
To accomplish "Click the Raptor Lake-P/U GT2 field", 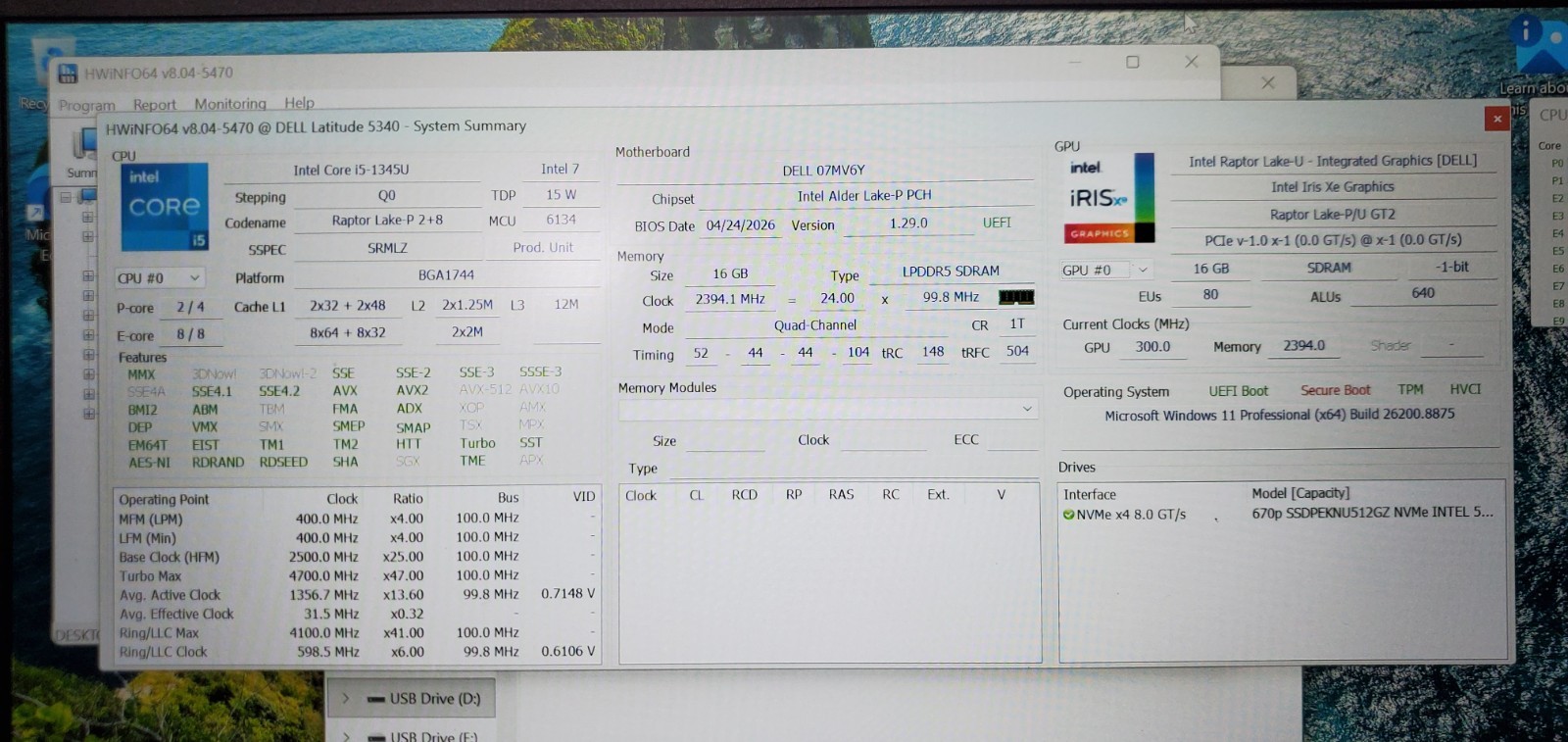I will (1333, 214).
